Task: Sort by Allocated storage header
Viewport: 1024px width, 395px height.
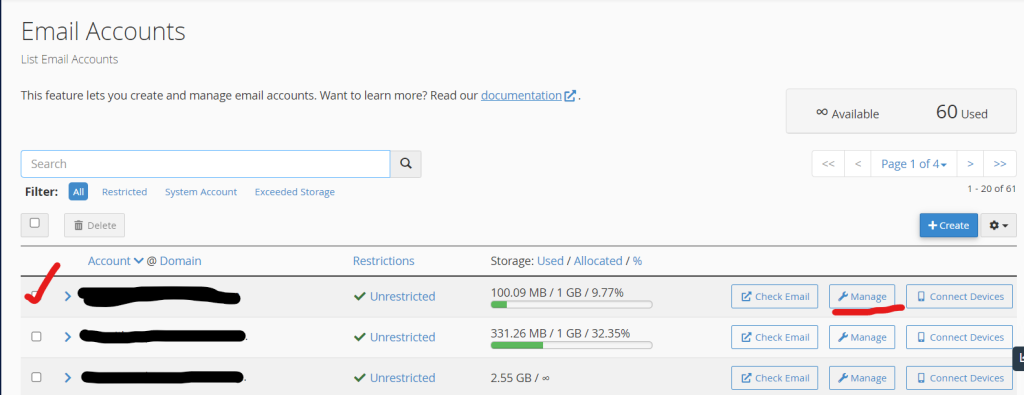Action: 598,261
